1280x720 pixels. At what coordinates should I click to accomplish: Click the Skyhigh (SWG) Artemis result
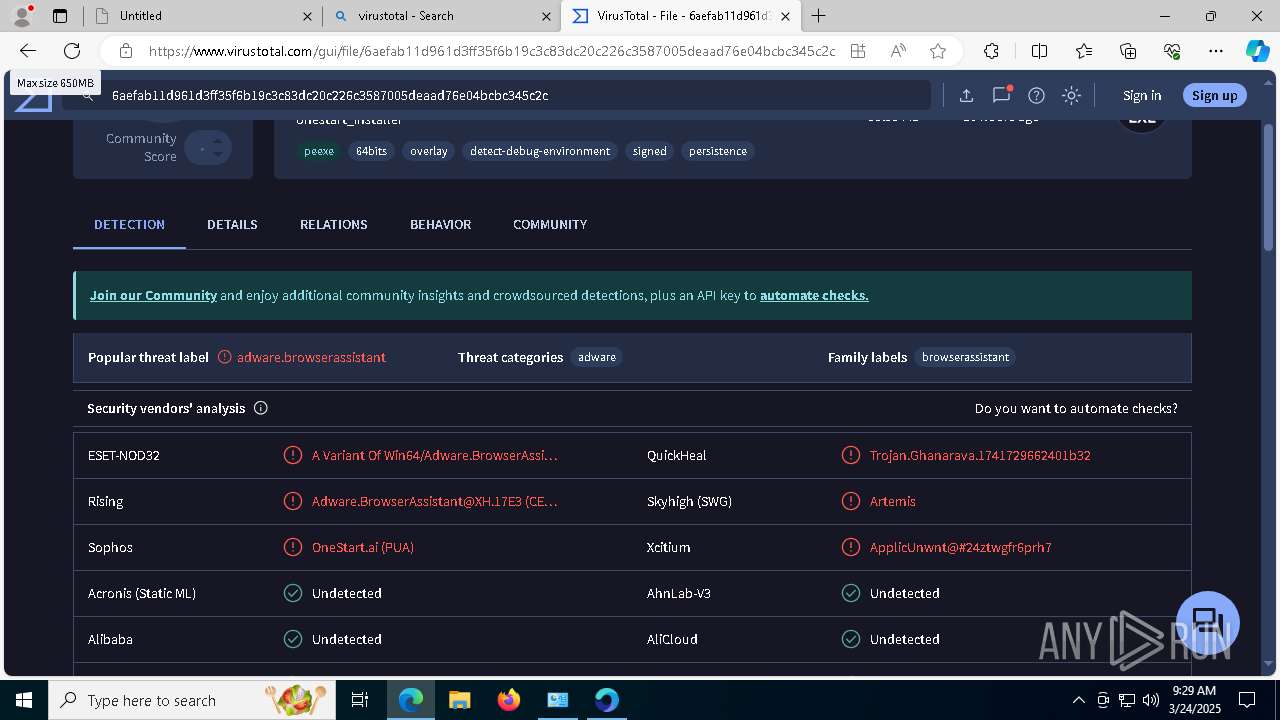[x=893, y=501]
